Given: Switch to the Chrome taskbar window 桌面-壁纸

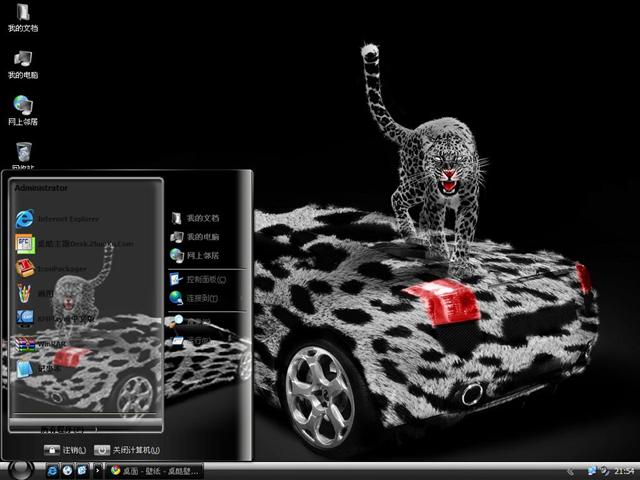Looking at the screenshot, I should click(155, 470).
